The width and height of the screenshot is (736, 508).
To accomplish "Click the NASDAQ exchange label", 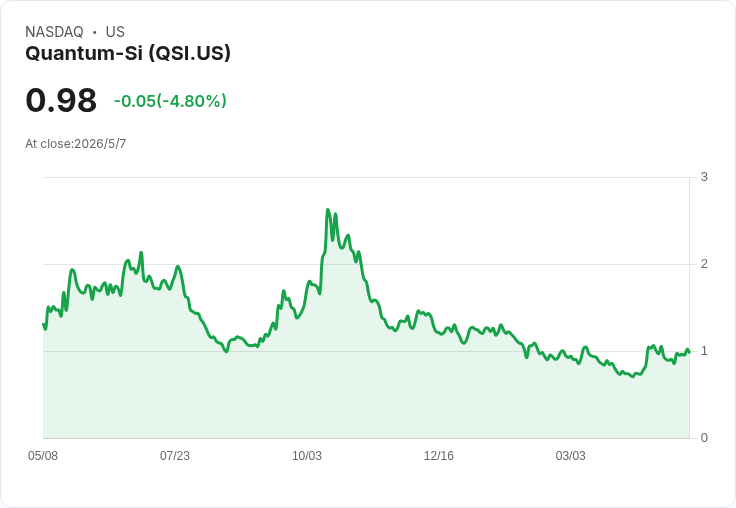I will coord(54,32).
